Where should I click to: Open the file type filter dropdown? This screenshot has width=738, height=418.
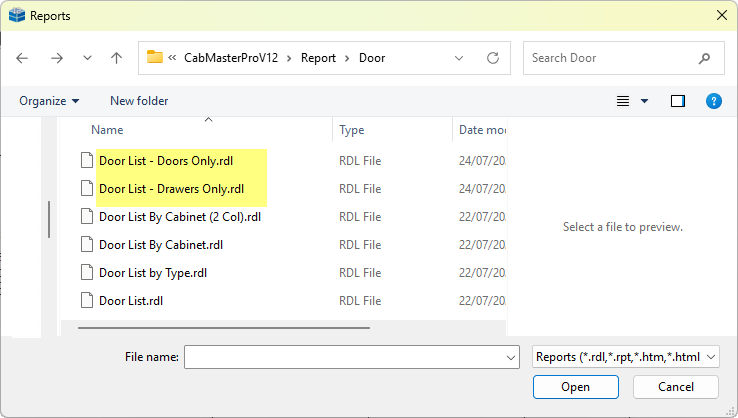[625, 357]
